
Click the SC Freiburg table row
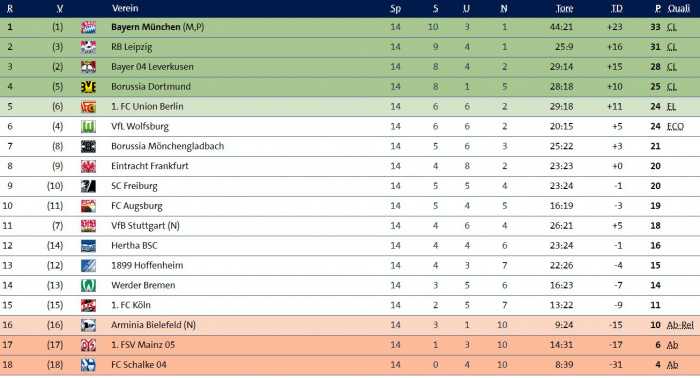pyautogui.click(x=350, y=186)
